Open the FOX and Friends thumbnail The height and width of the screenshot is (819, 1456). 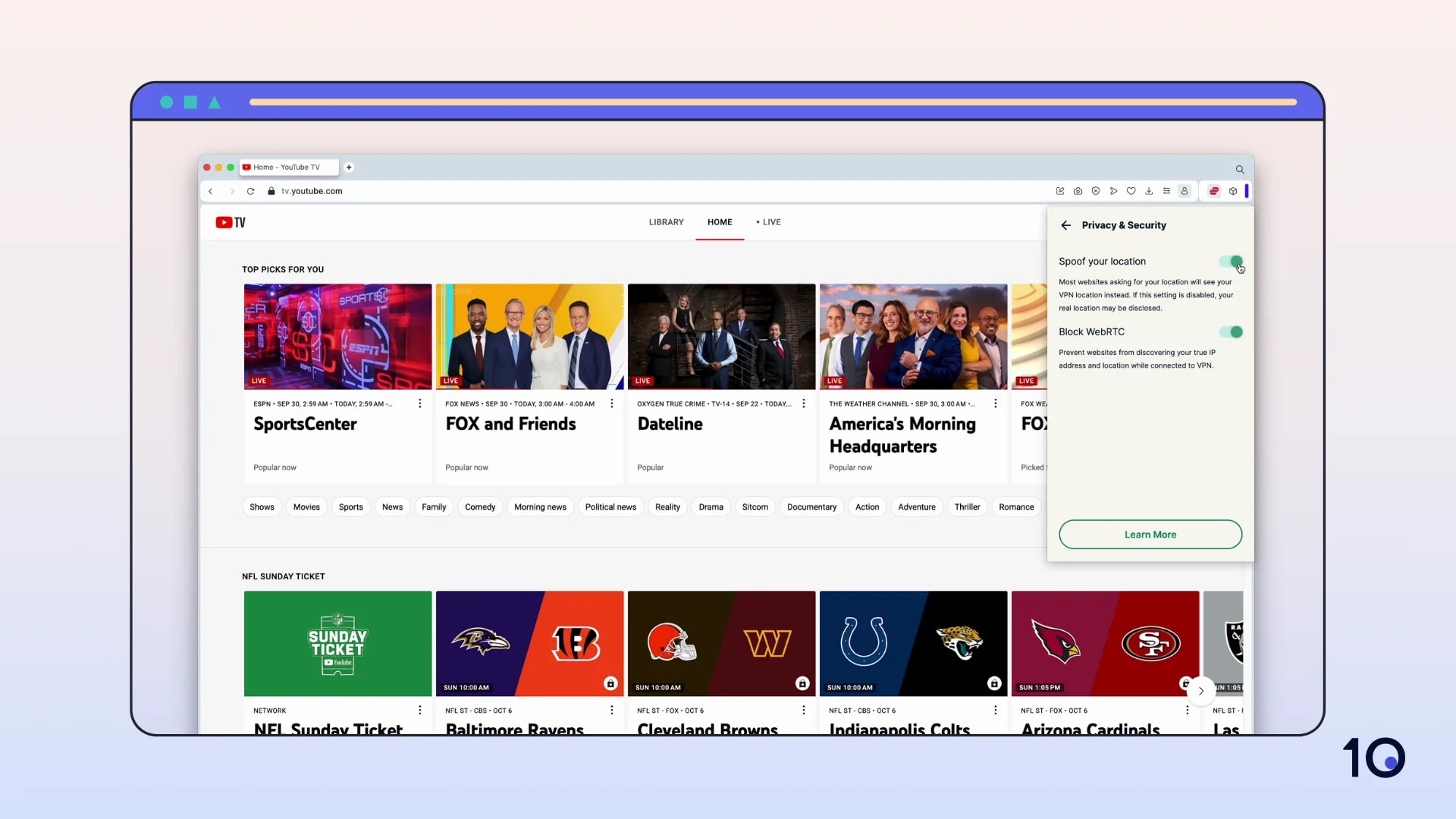[529, 337]
